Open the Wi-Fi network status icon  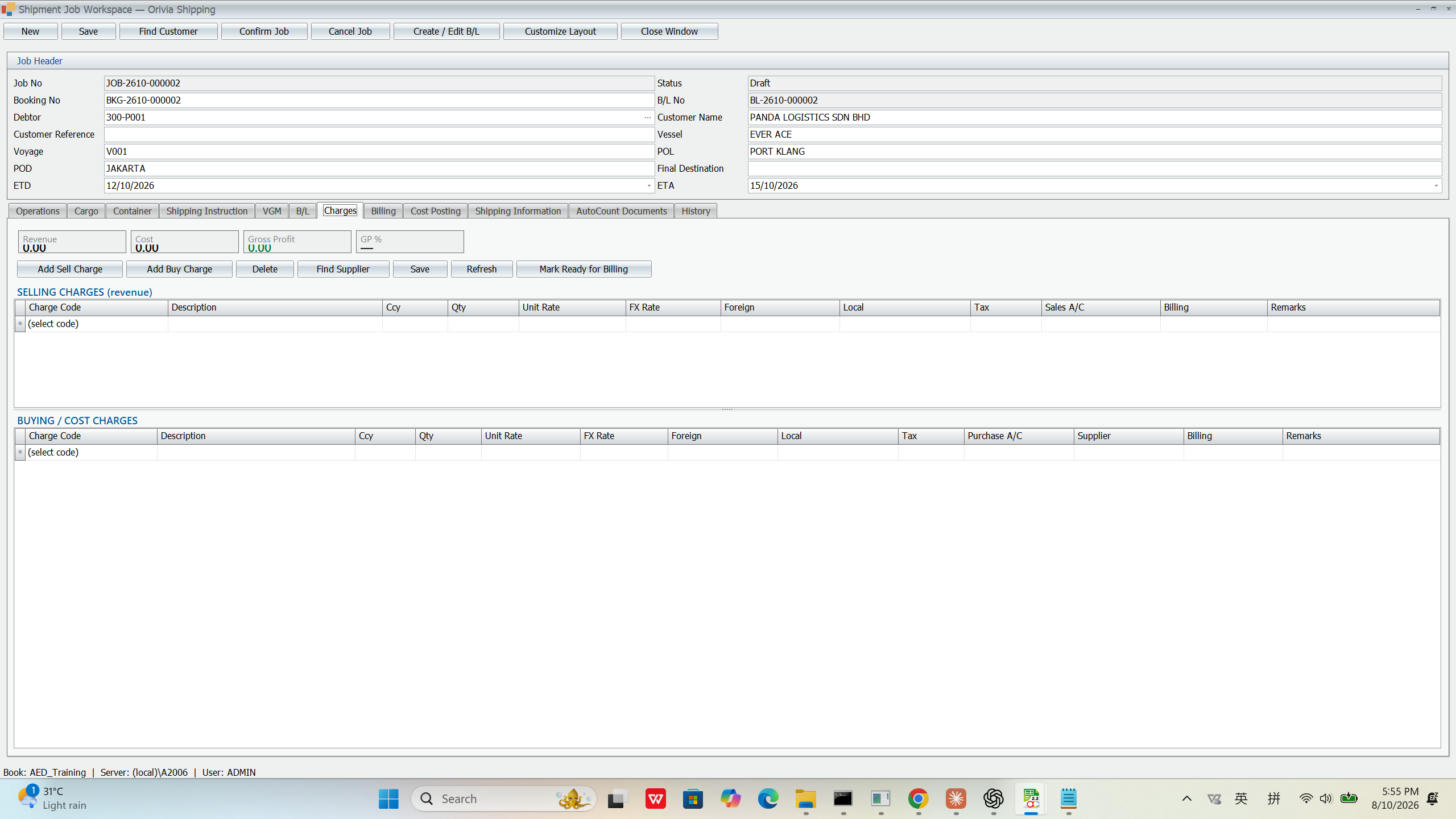(1306, 798)
